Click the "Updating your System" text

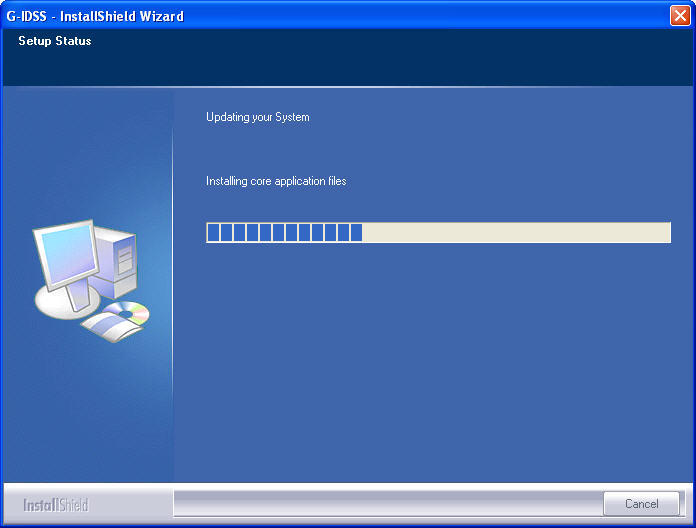tap(258, 117)
